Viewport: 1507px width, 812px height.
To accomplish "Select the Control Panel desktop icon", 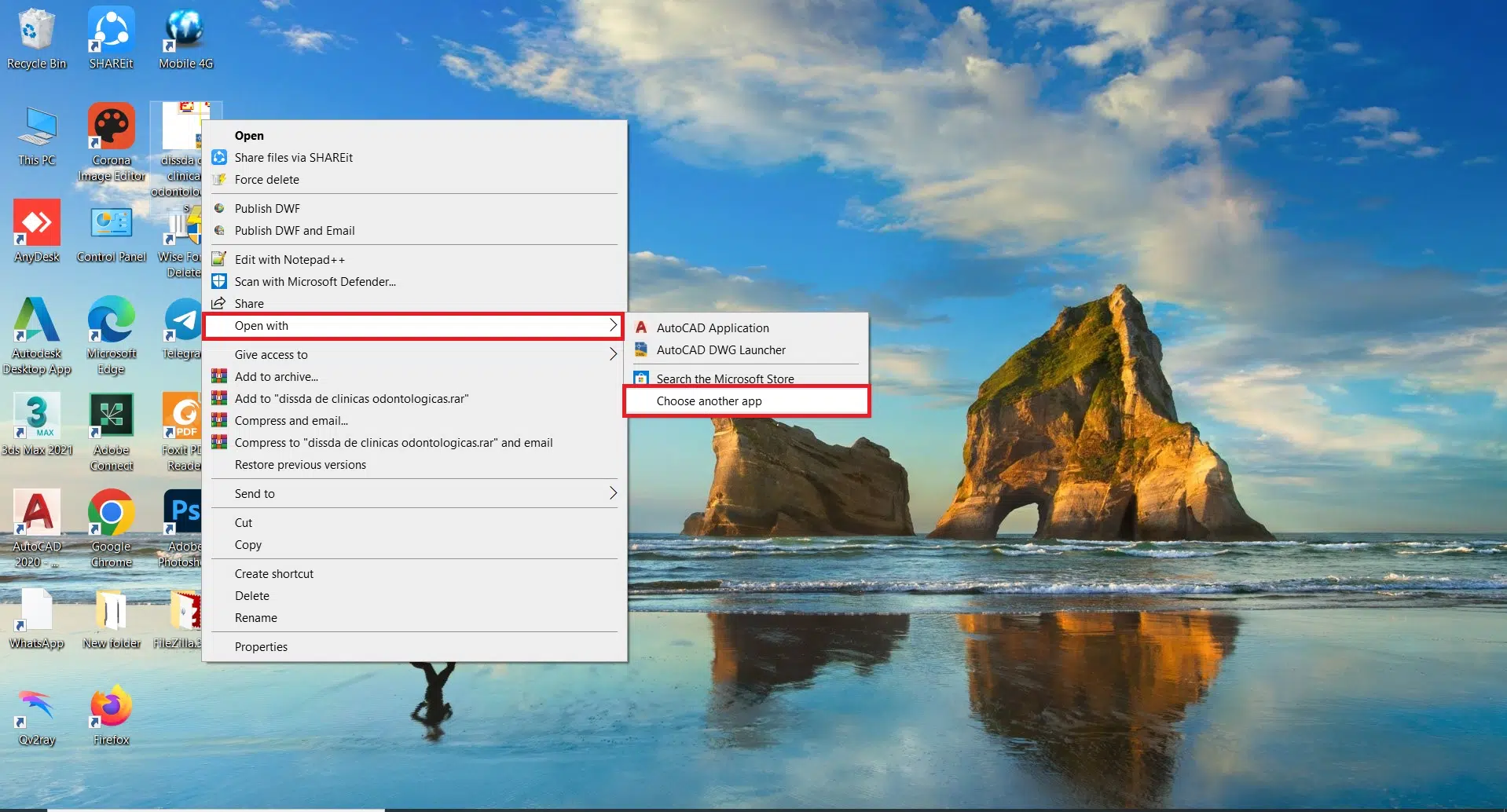I will (x=111, y=225).
